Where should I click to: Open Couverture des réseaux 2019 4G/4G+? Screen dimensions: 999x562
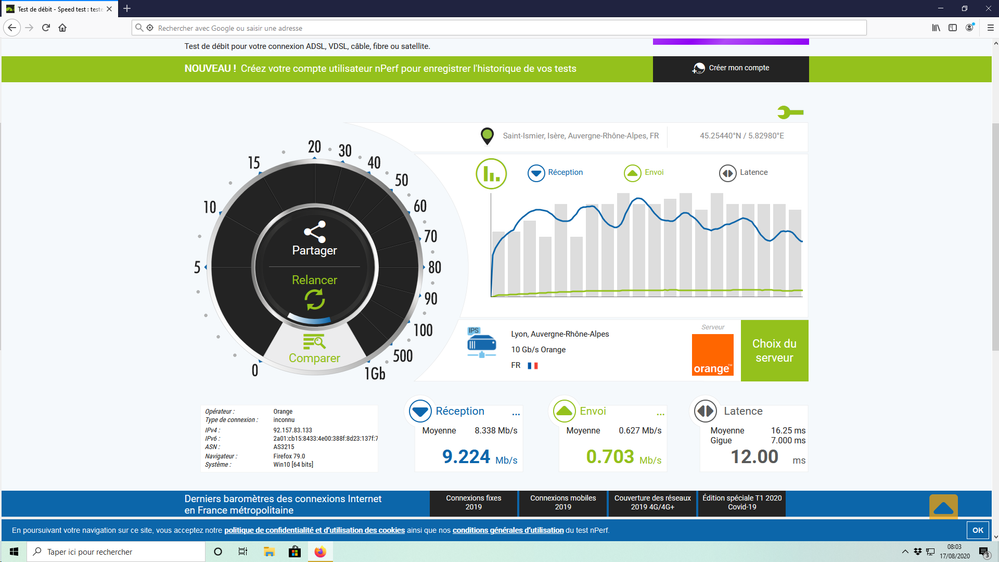pos(652,503)
